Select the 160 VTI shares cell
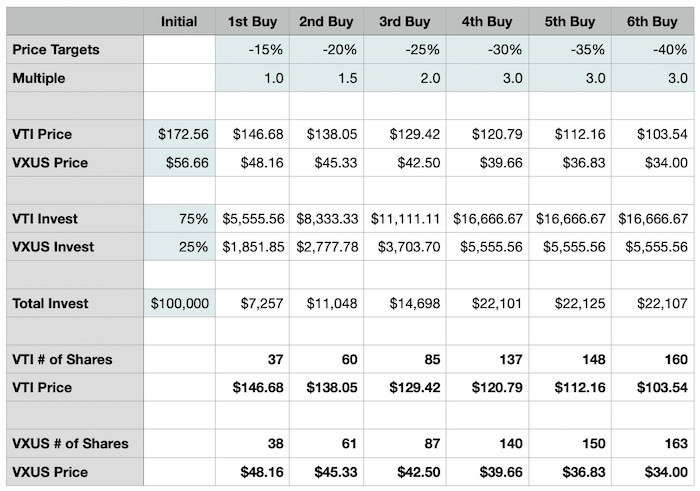 [x=652, y=359]
